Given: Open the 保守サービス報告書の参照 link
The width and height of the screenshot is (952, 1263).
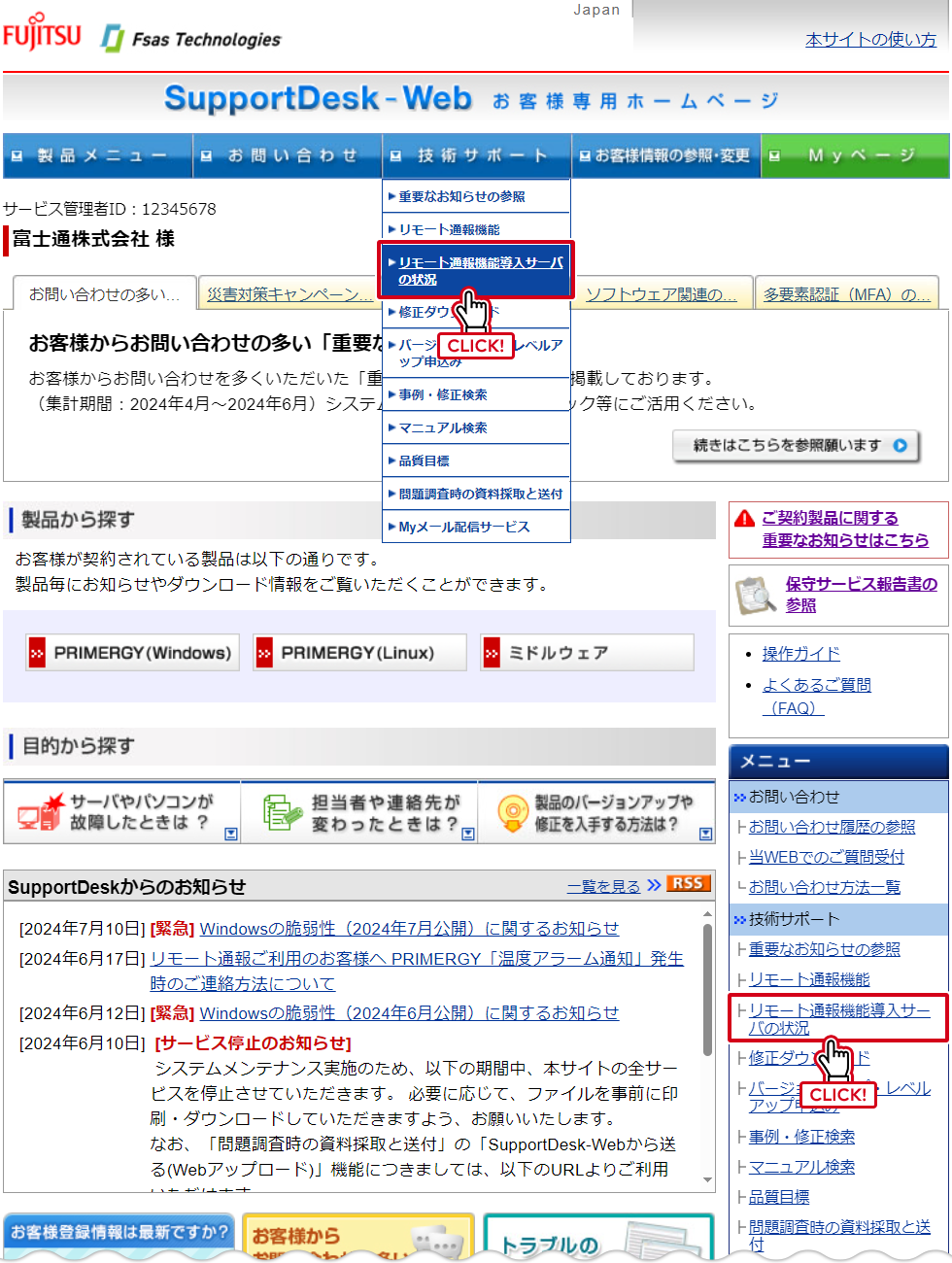Looking at the screenshot, I should 862,595.
